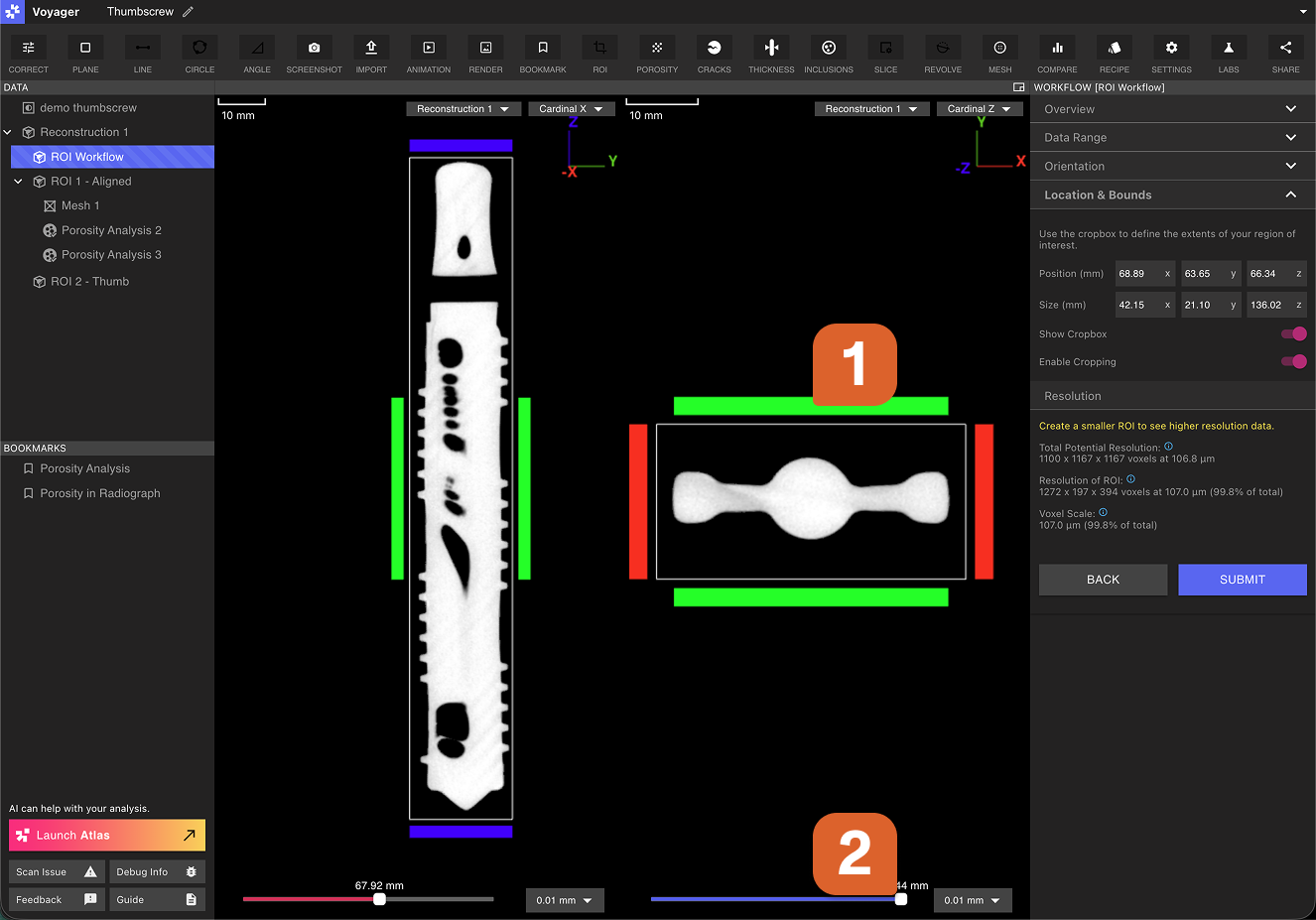Image resolution: width=1316 pixels, height=920 pixels.
Task: Select the Inclusions tool
Action: coord(829,49)
